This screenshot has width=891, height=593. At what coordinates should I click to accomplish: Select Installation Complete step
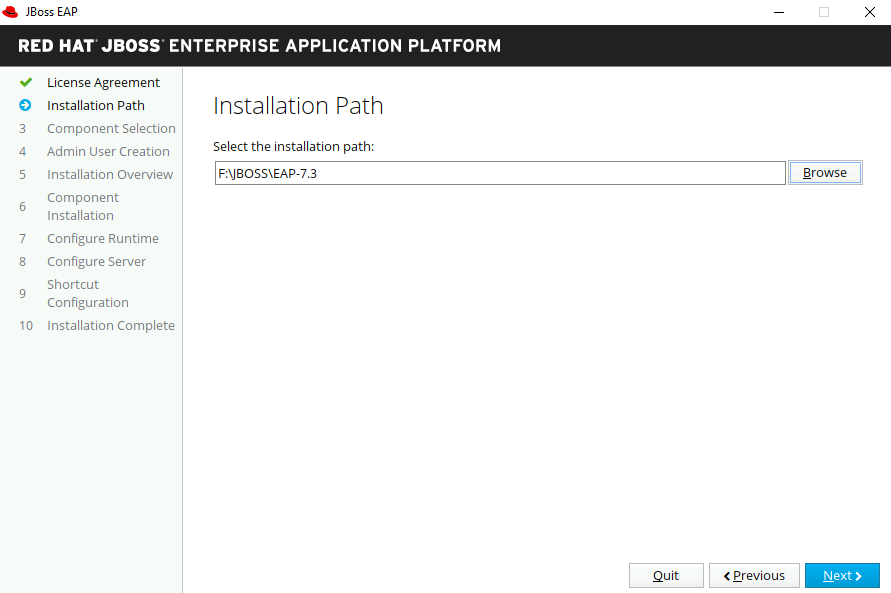(111, 325)
